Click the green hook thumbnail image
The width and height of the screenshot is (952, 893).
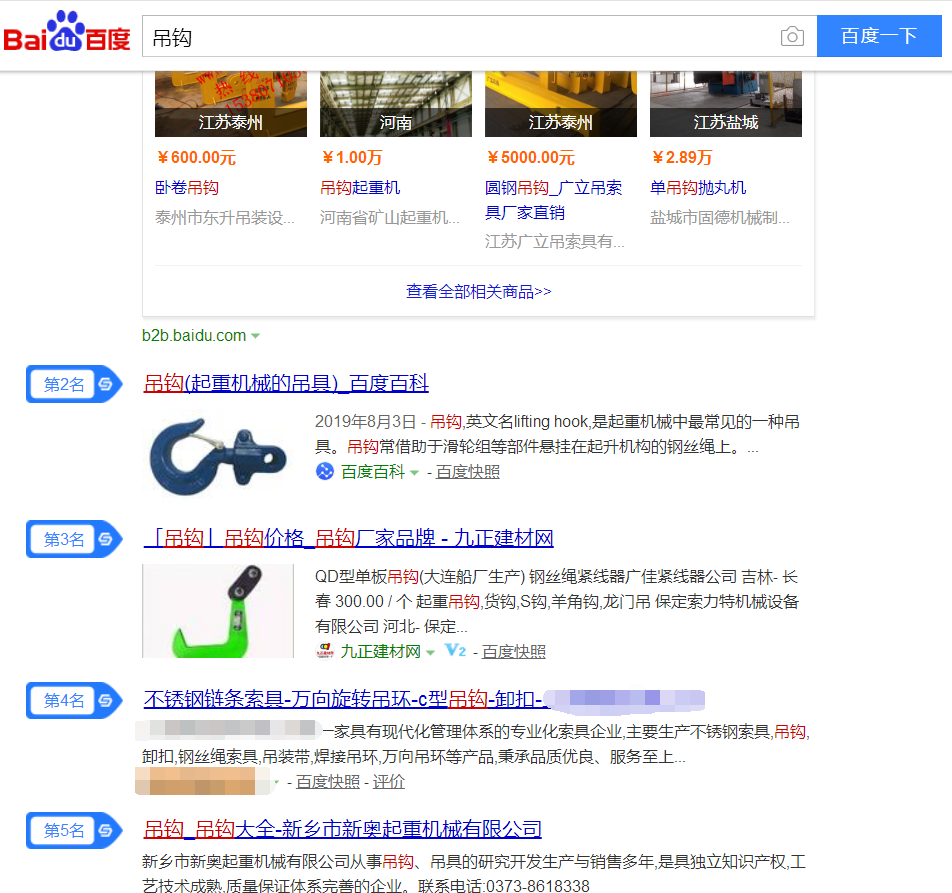218,611
